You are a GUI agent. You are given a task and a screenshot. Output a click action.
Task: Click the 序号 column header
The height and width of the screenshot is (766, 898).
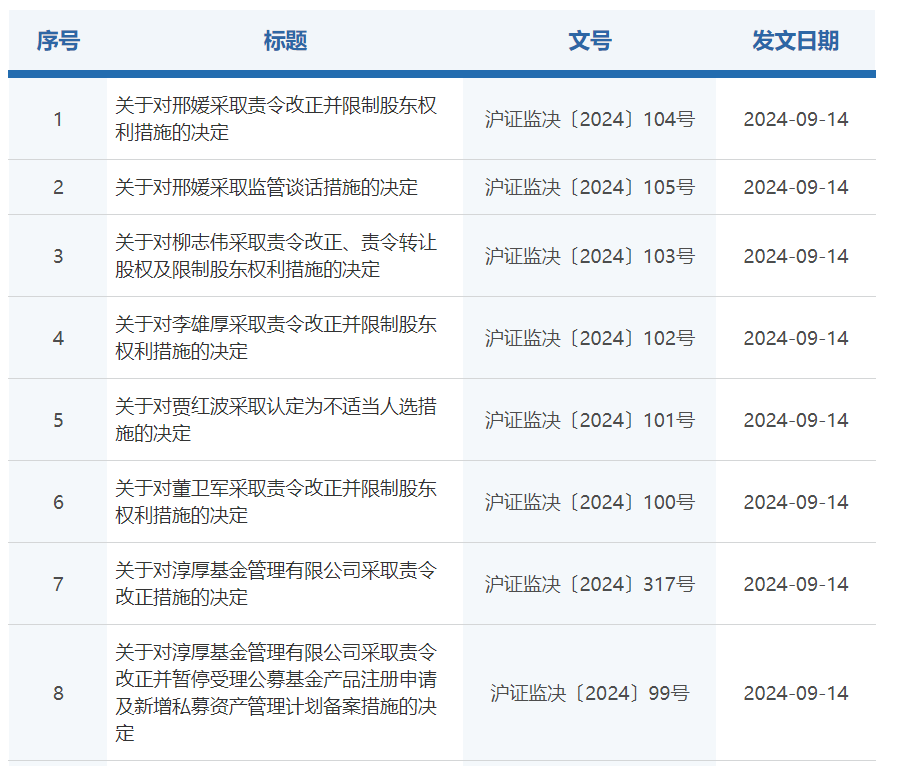(58, 41)
